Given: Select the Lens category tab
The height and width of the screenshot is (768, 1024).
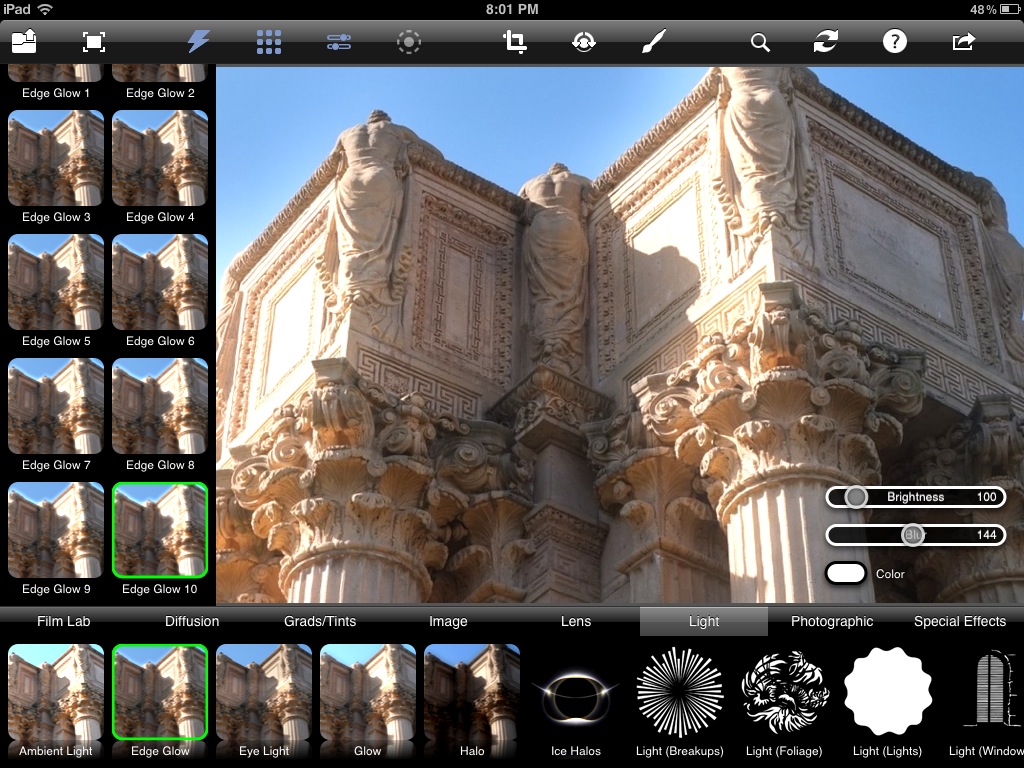Looking at the screenshot, I should coord(576,621).
